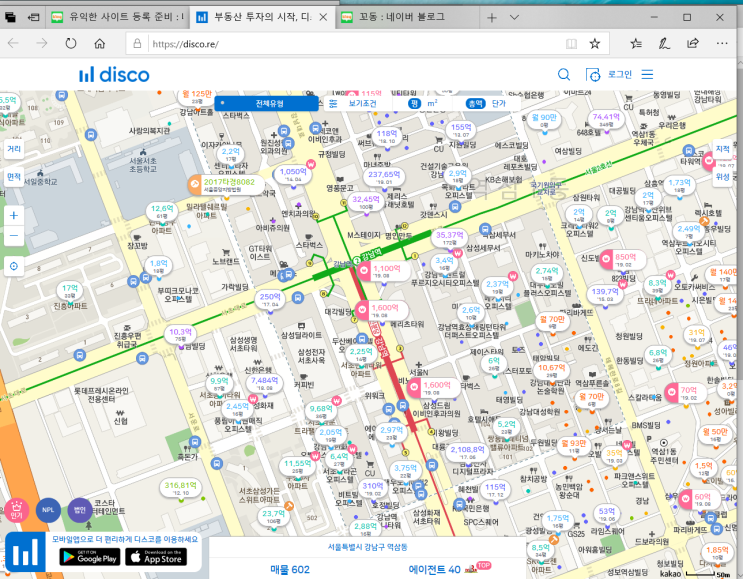Open browser settings and more ellipsis
The image size is (743, 579).
722,44
